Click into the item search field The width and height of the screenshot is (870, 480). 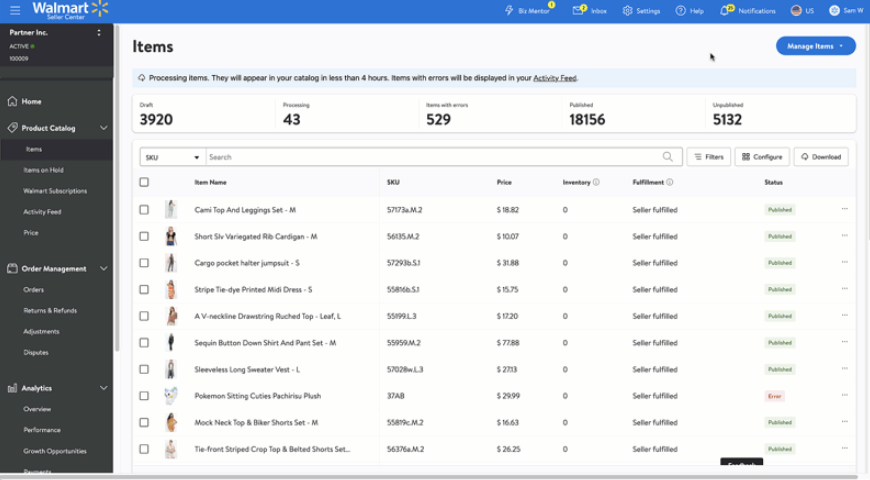click(430, 157)
